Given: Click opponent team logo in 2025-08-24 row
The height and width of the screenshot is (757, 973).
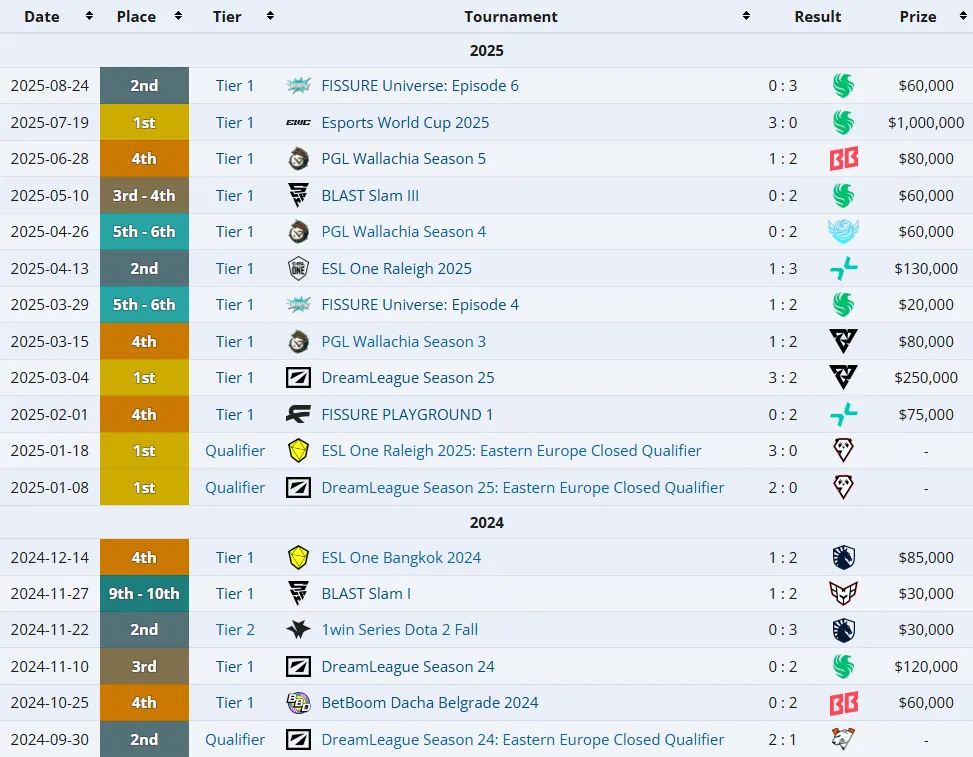Looking at the screenshot, I should tap(843, 86).
